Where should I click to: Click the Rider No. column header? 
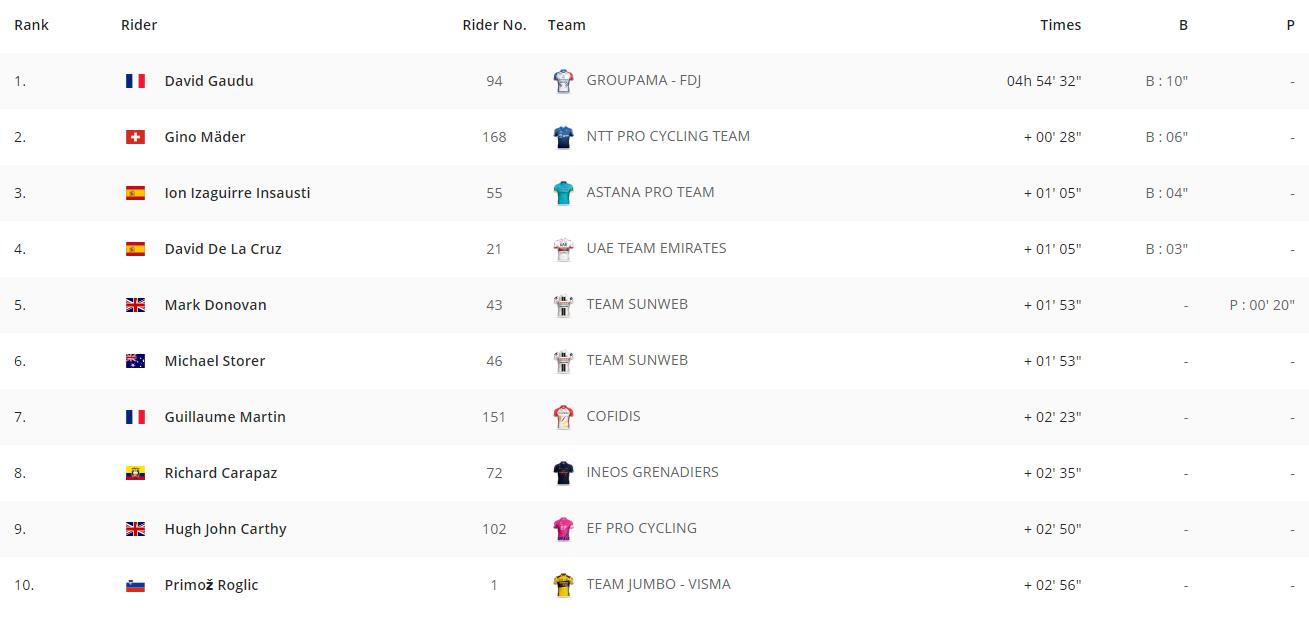pos(494,25)
